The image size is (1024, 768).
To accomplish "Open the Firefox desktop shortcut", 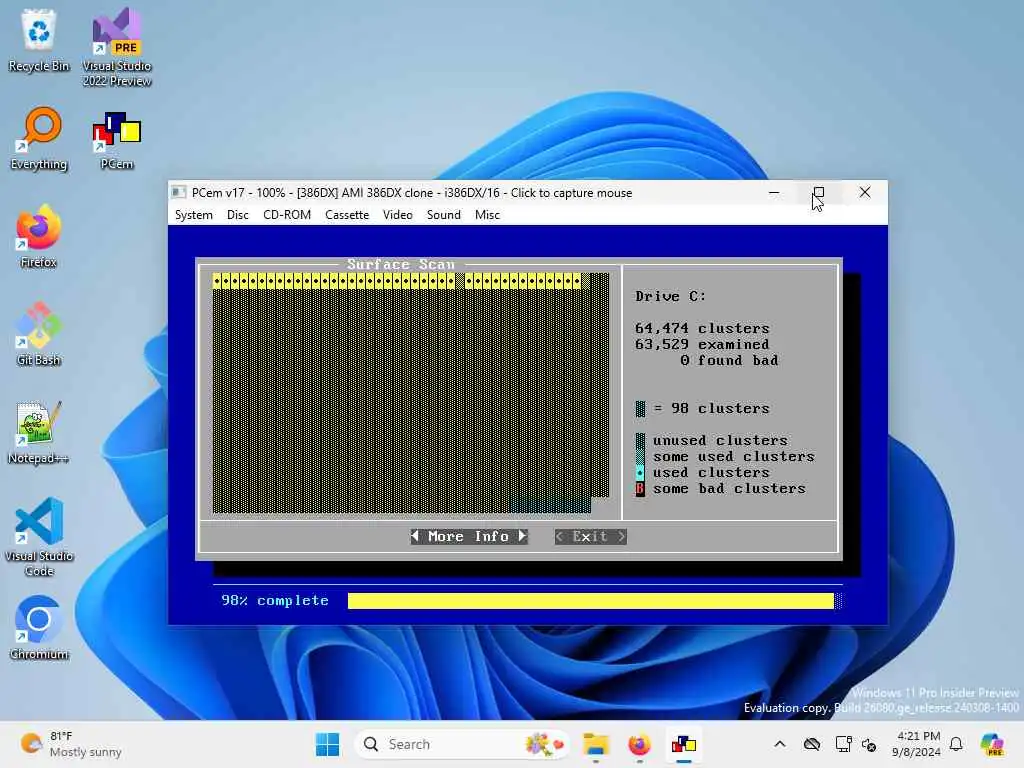I will point(39,236).
